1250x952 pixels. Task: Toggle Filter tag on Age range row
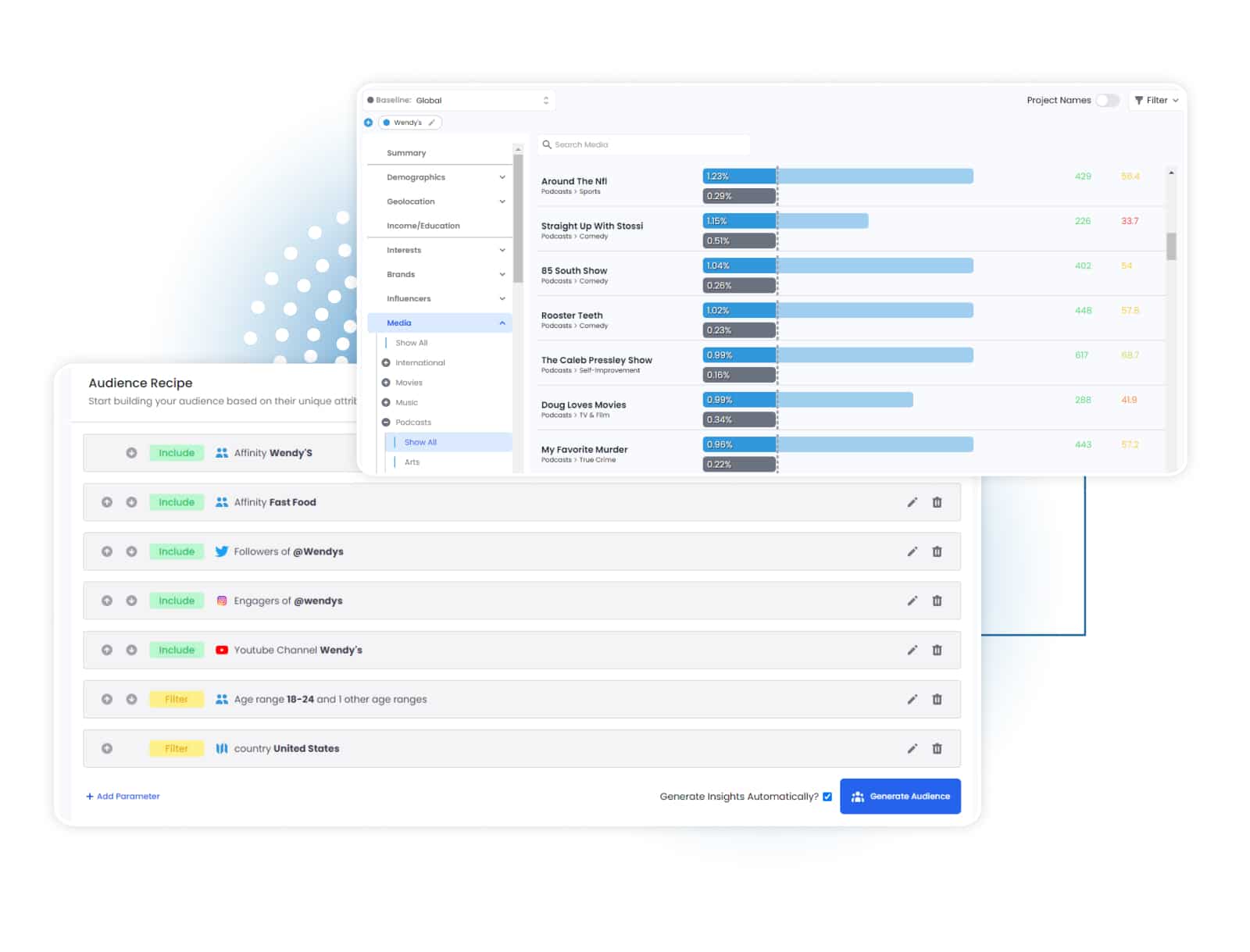177,699
